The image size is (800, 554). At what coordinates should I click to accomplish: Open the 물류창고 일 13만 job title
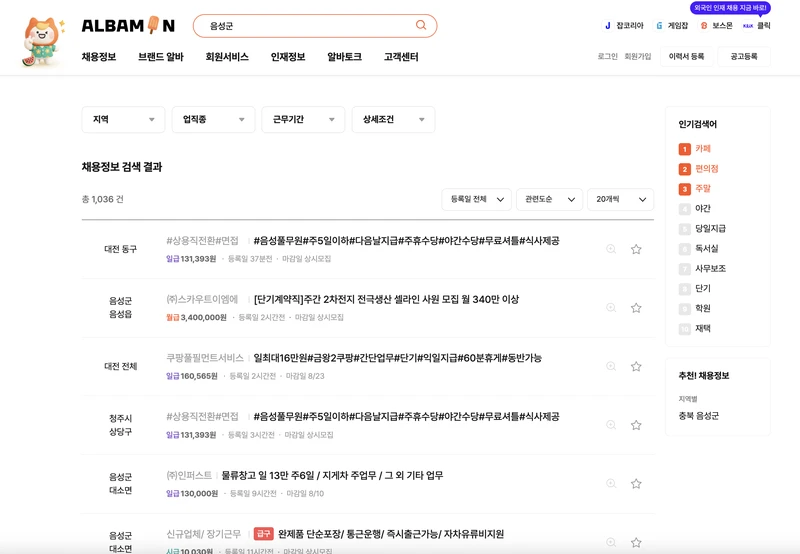[x=332, y=475]
